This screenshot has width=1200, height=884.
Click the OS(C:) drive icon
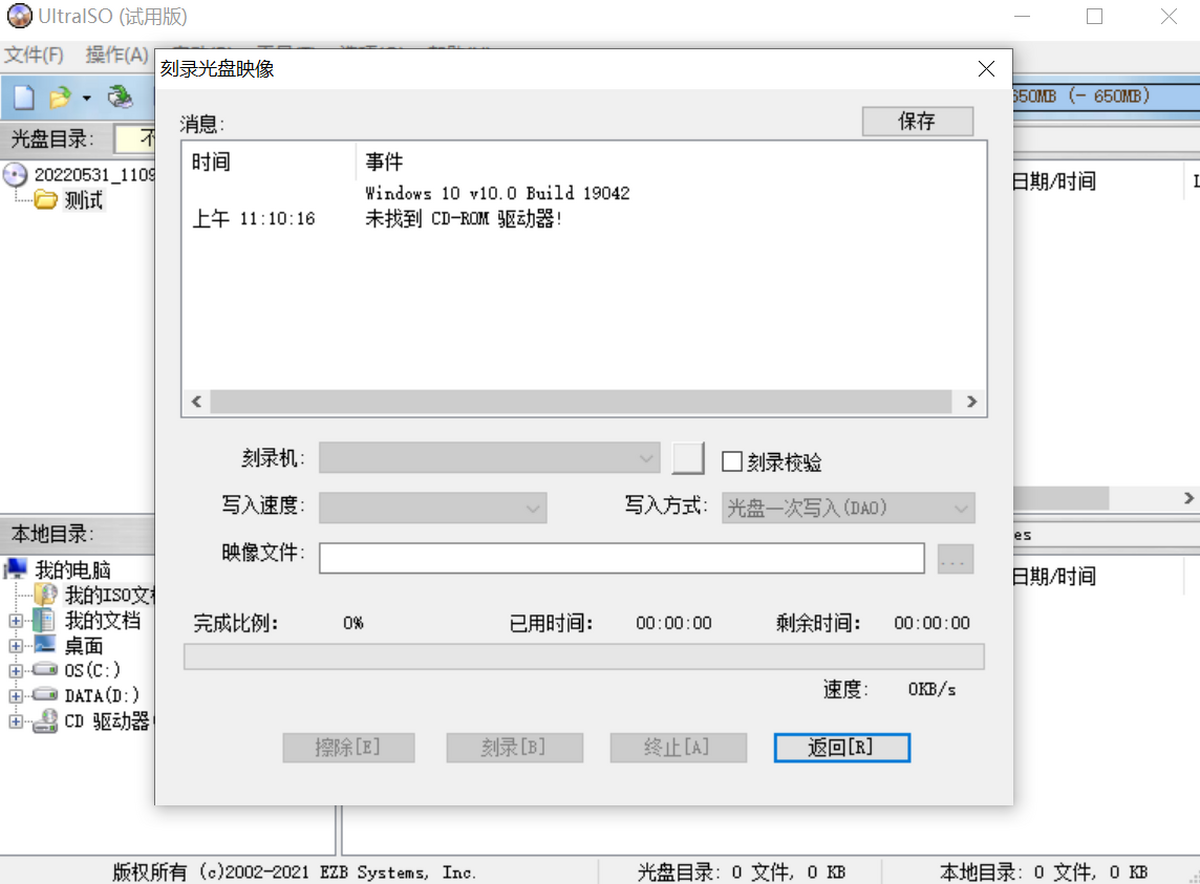(45, 670)
